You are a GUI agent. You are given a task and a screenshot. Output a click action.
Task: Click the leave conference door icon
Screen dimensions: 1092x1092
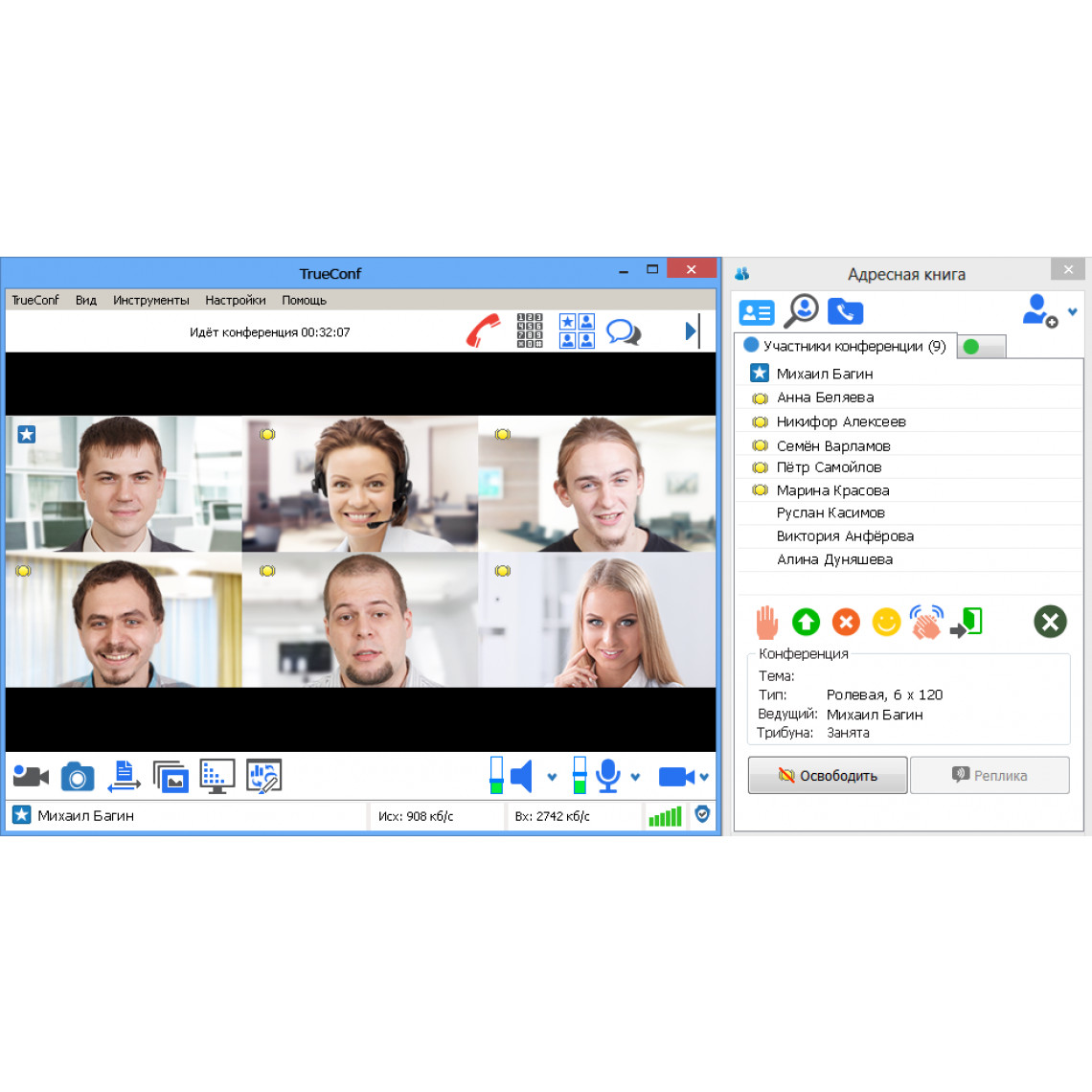coord(967,622)
